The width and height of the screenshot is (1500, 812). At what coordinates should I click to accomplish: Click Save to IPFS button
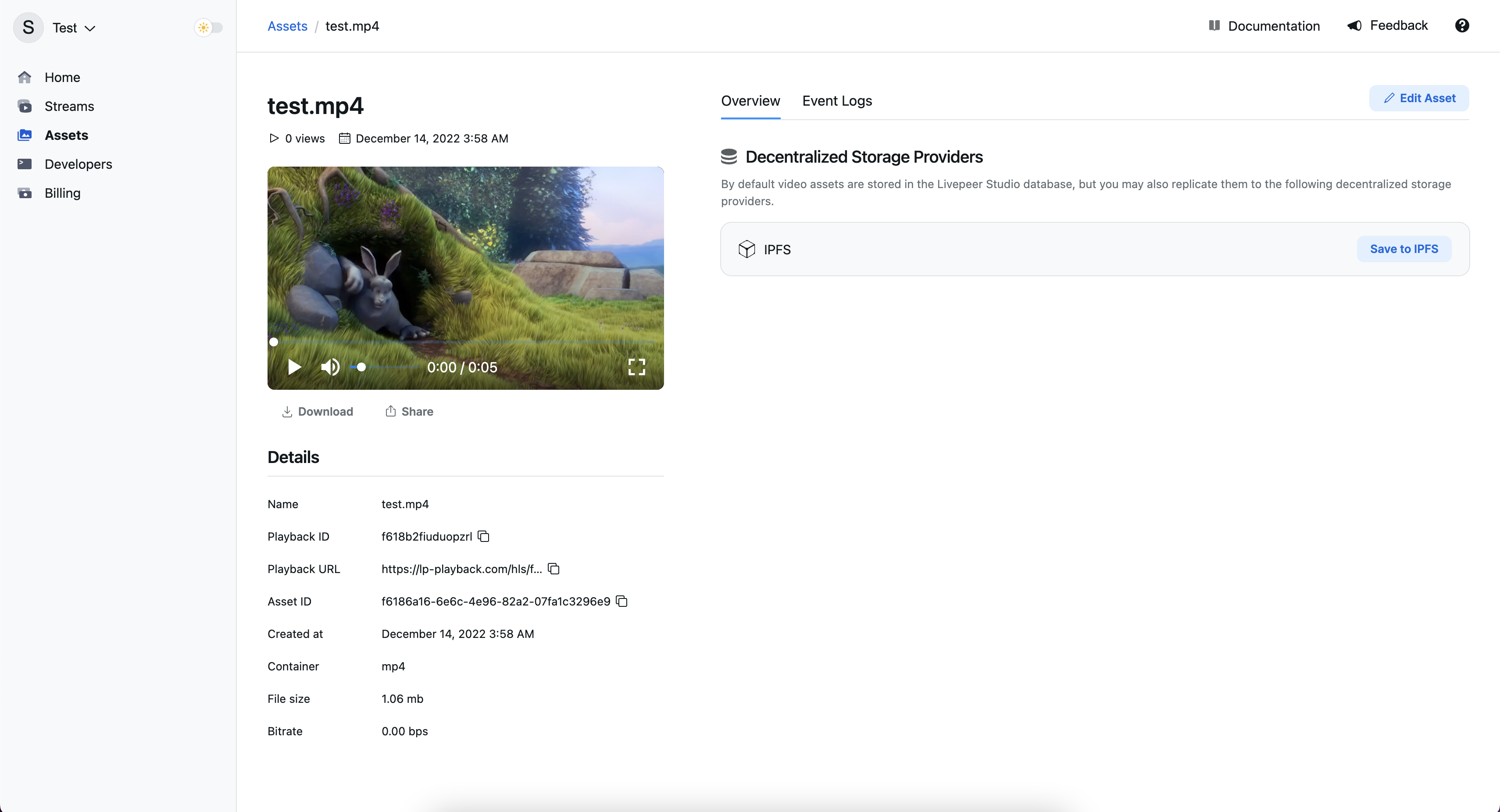pyautogui.click(x=1404, y=249)
